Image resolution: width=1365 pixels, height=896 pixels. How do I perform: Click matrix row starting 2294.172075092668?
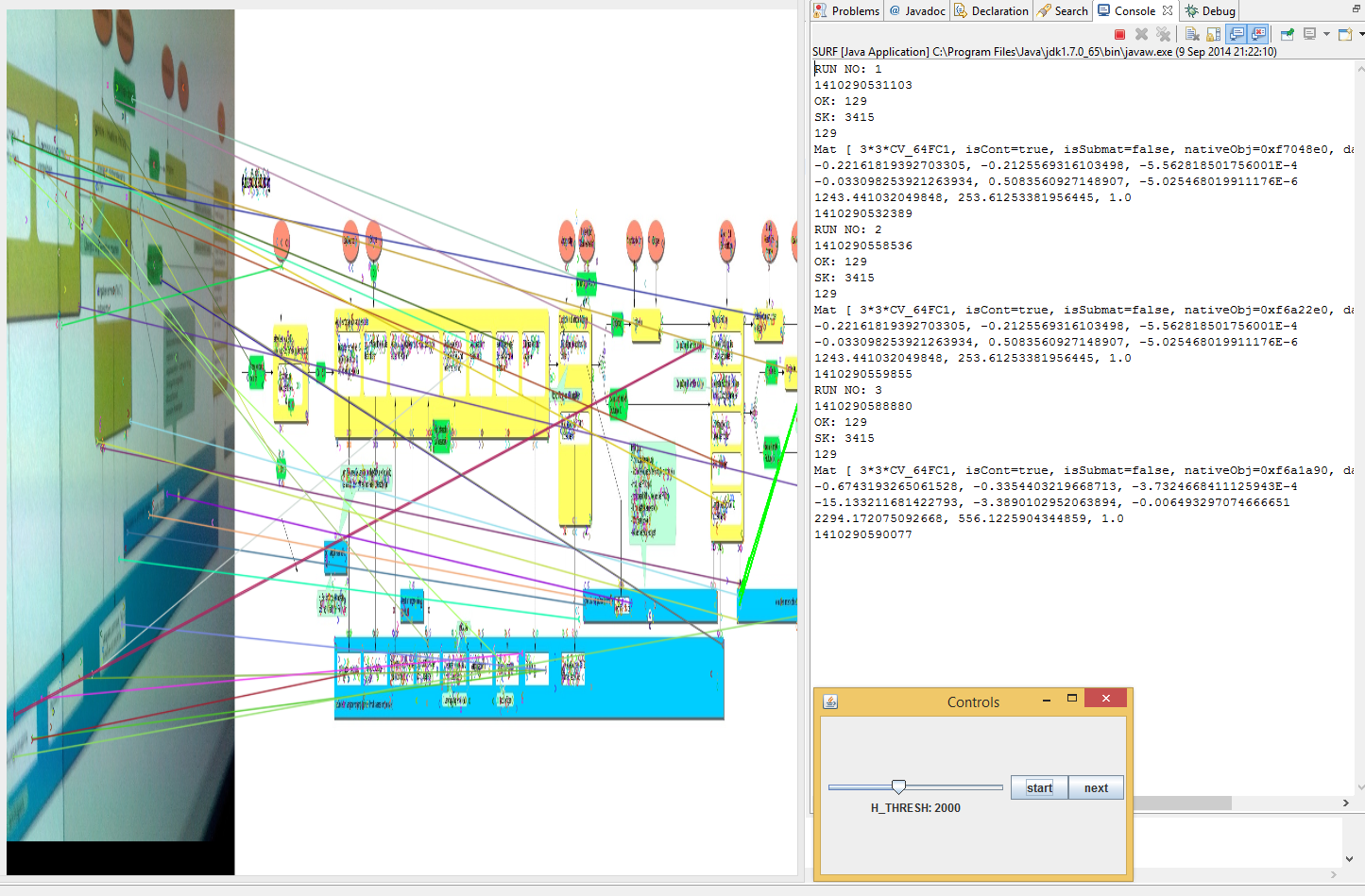969,518
